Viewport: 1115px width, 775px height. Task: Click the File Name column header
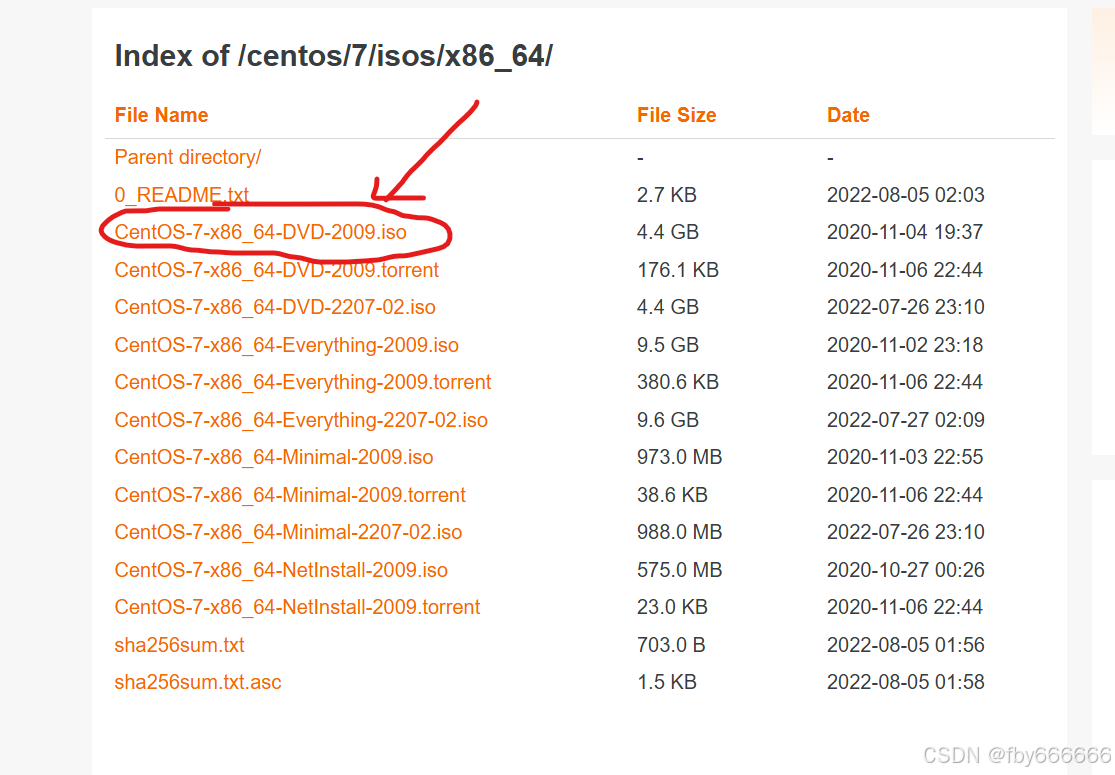click(161, 115)
